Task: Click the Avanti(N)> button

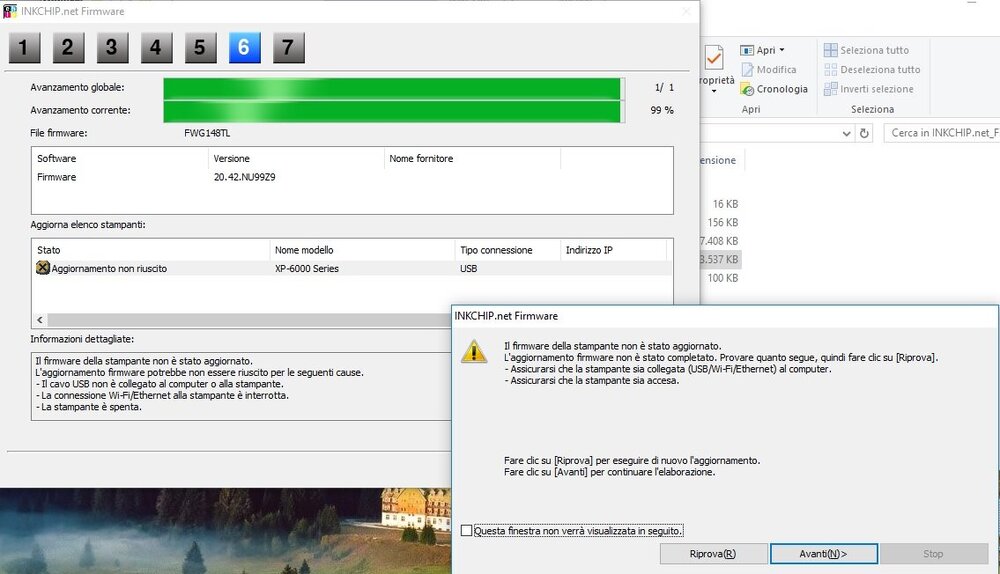Action: 823,554
